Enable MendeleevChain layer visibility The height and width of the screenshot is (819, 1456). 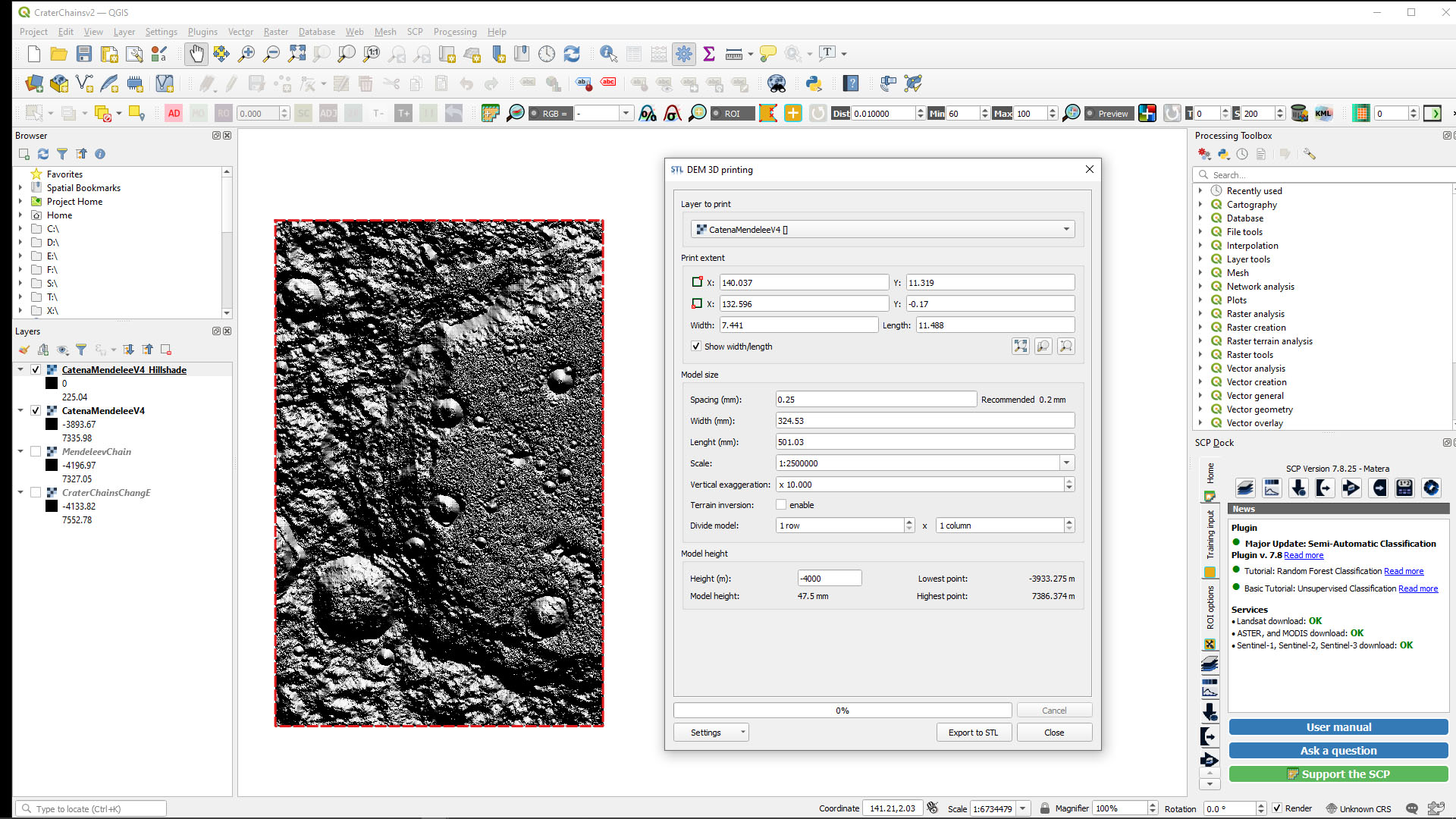35,452
